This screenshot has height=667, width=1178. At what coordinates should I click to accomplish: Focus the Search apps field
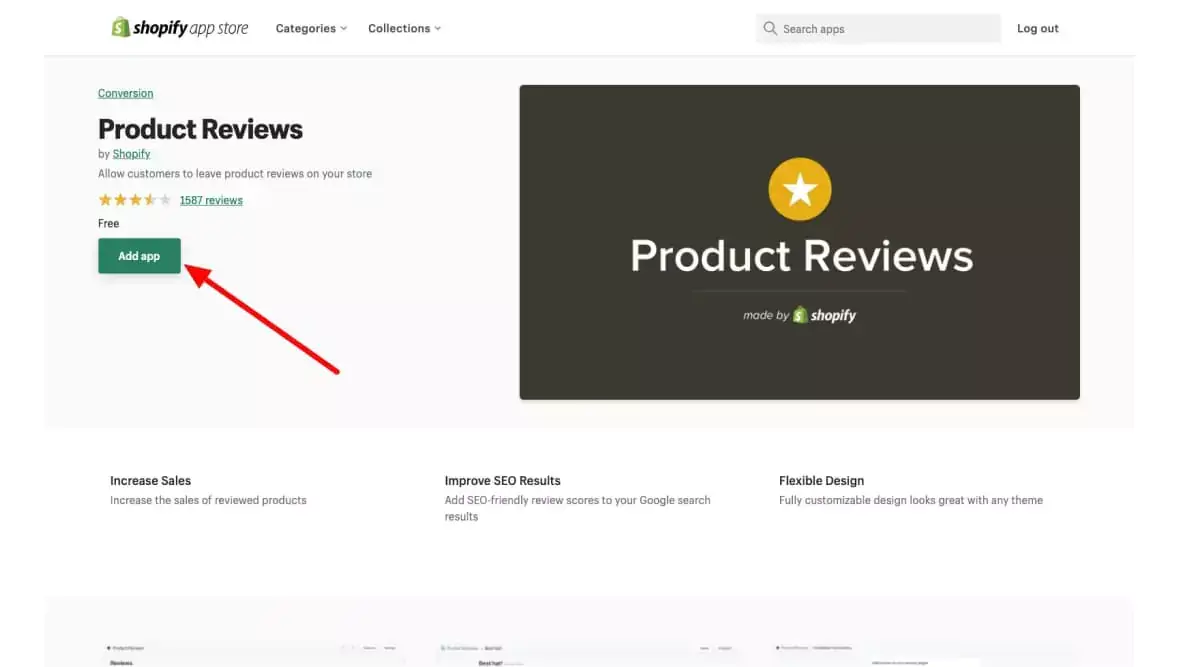(x=878, y=29)
